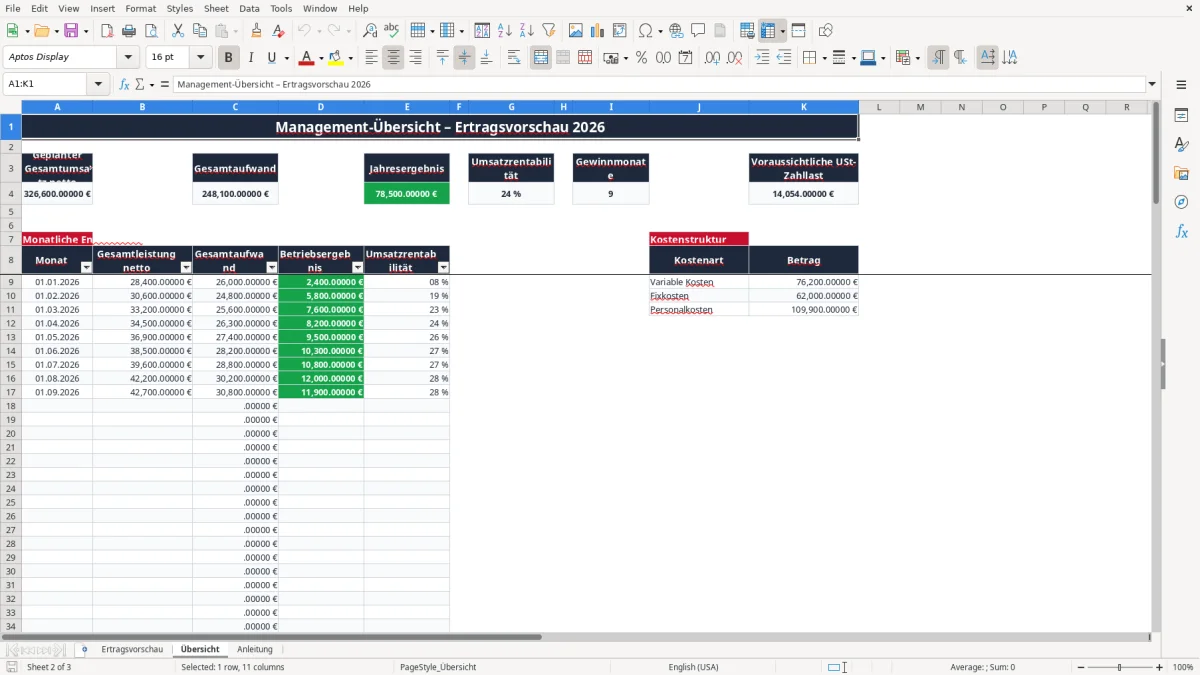This screenshot has width=1200, height=675.
Task: Open the Monat column filter dropdown
Action: 86,268
